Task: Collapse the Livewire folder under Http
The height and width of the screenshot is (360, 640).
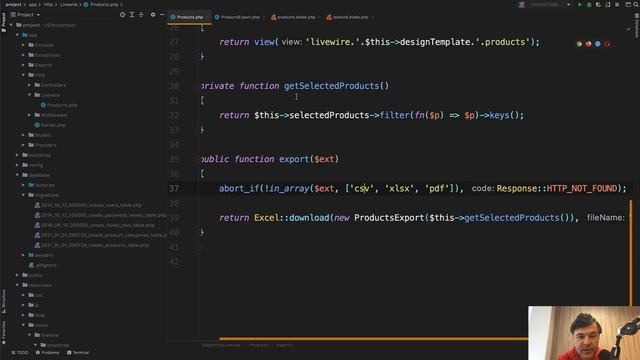Action: tap(29, 95)
